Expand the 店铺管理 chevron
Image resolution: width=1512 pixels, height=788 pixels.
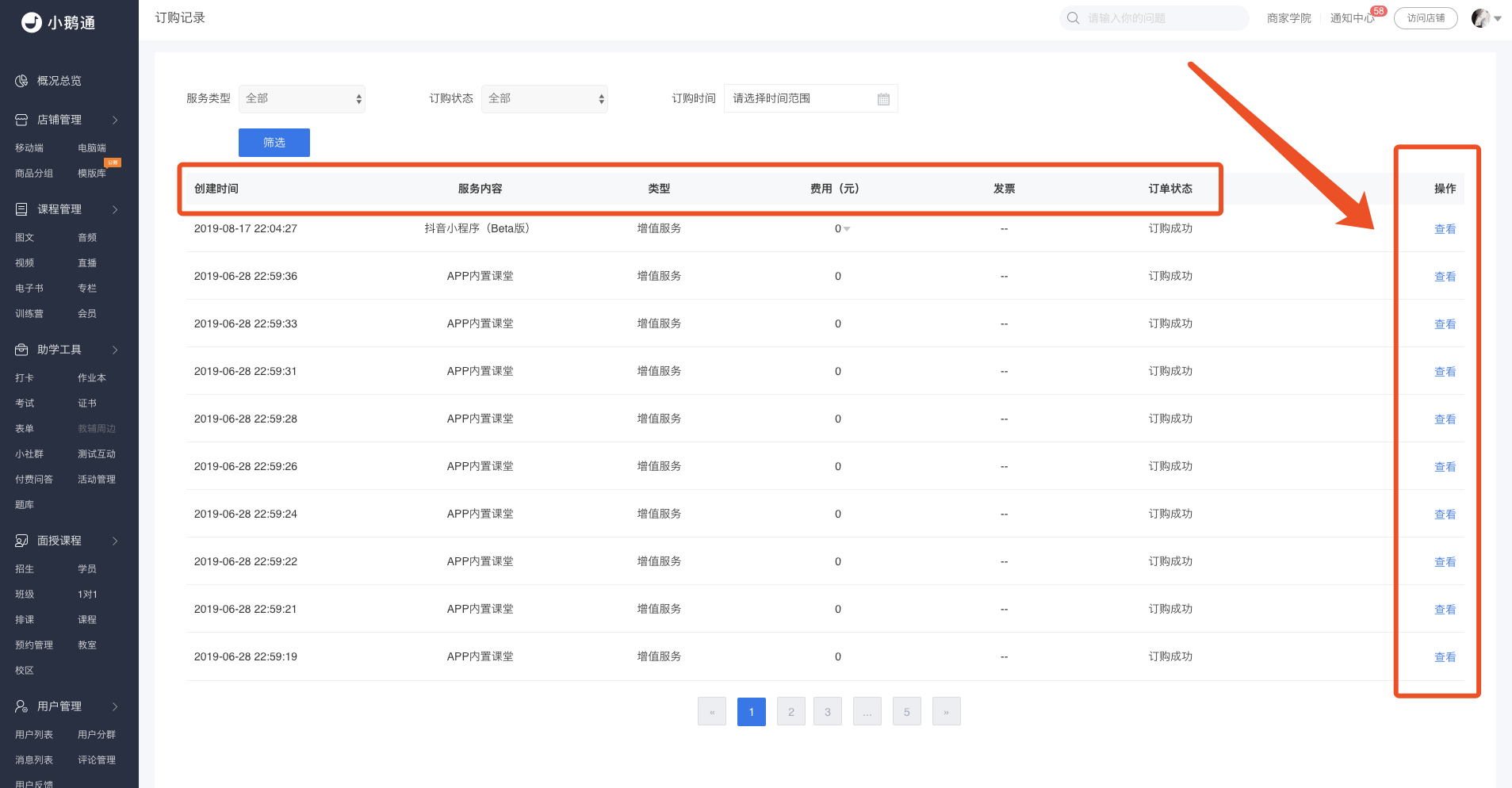[x=115, y=120]
